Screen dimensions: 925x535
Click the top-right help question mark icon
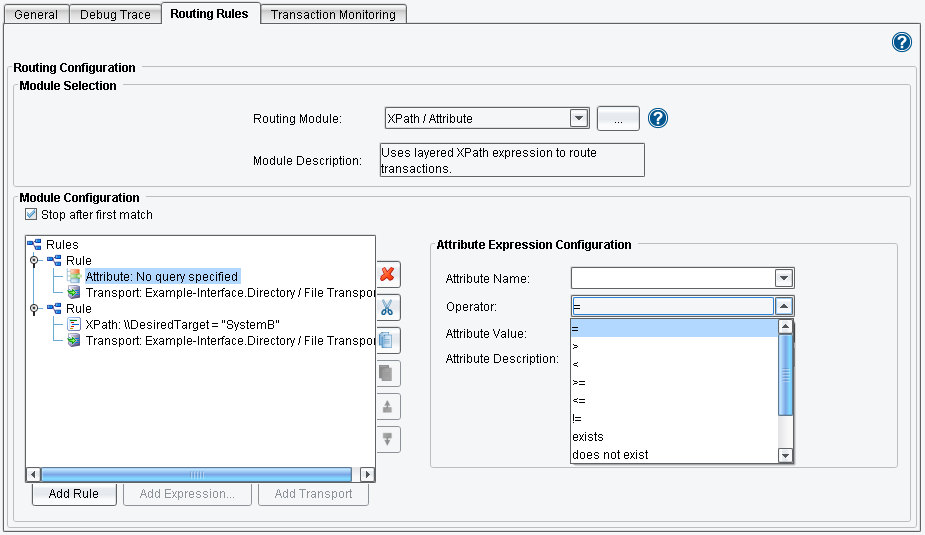(x=901, y=42)
